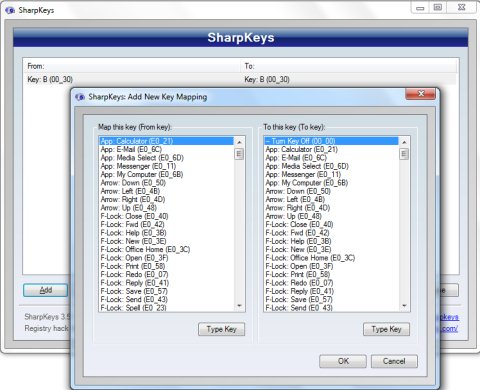Viewport: 480px width, 390px height.
Task: Click the up arrow of From key list scrollbar
Action: click(239, 142)
